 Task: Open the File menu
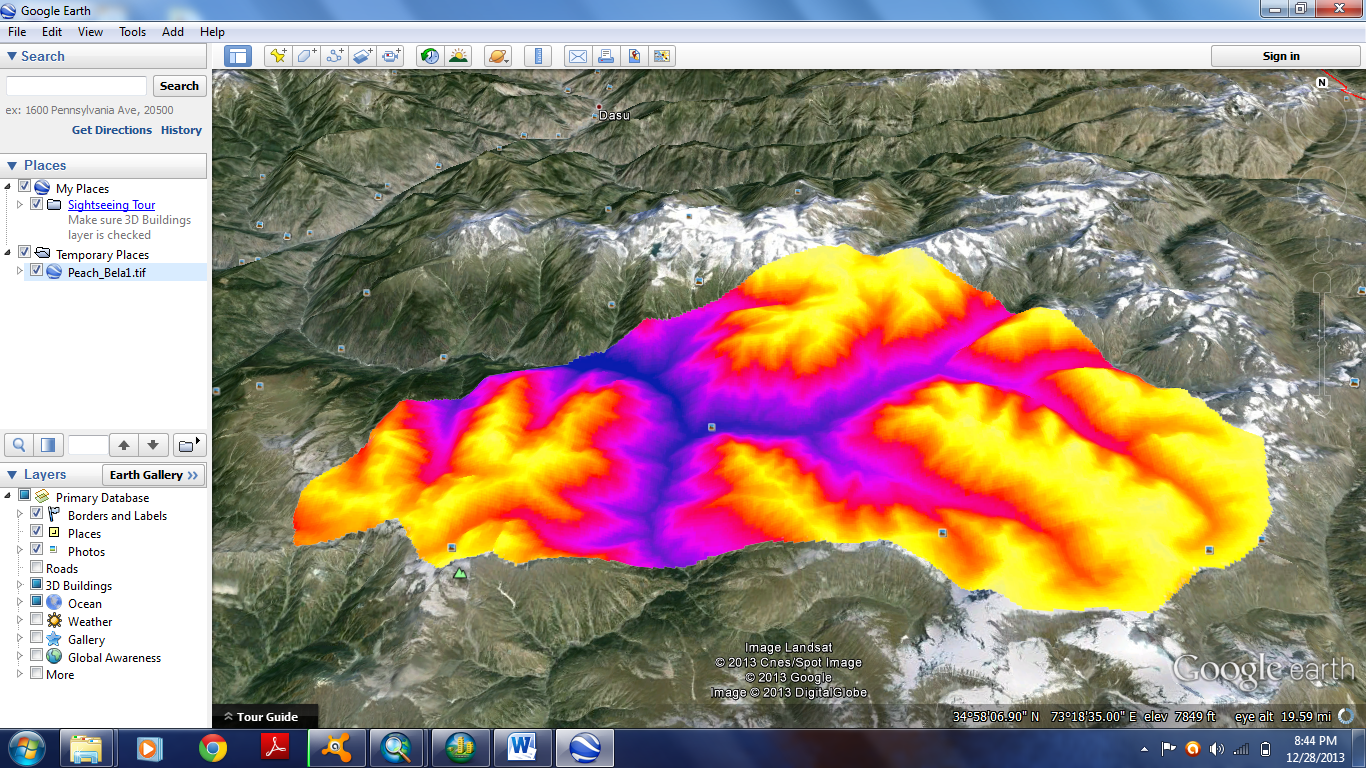pyautogui.click(x=17, y=32)
